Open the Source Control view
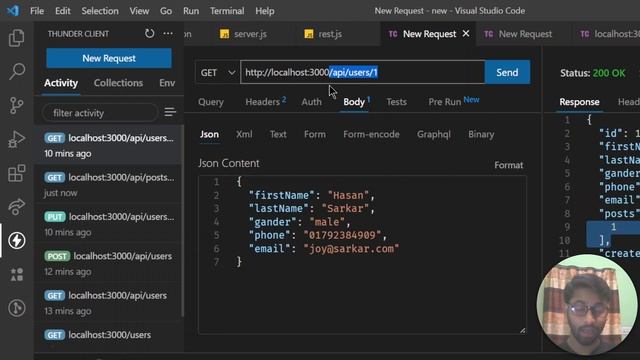640x360 pixels. pyautogui.click(x=16, y=105)
